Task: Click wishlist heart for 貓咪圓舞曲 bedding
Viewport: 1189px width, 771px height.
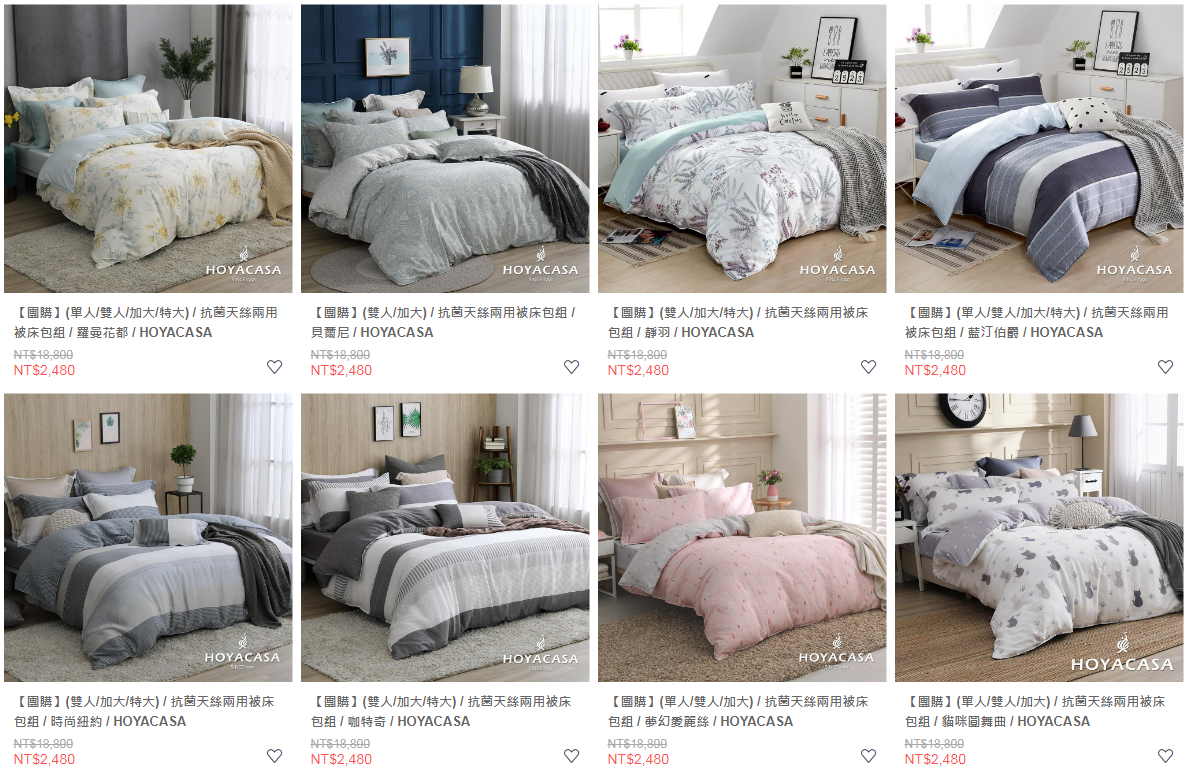Action: pyautogui.click(x=1165, y=756)
